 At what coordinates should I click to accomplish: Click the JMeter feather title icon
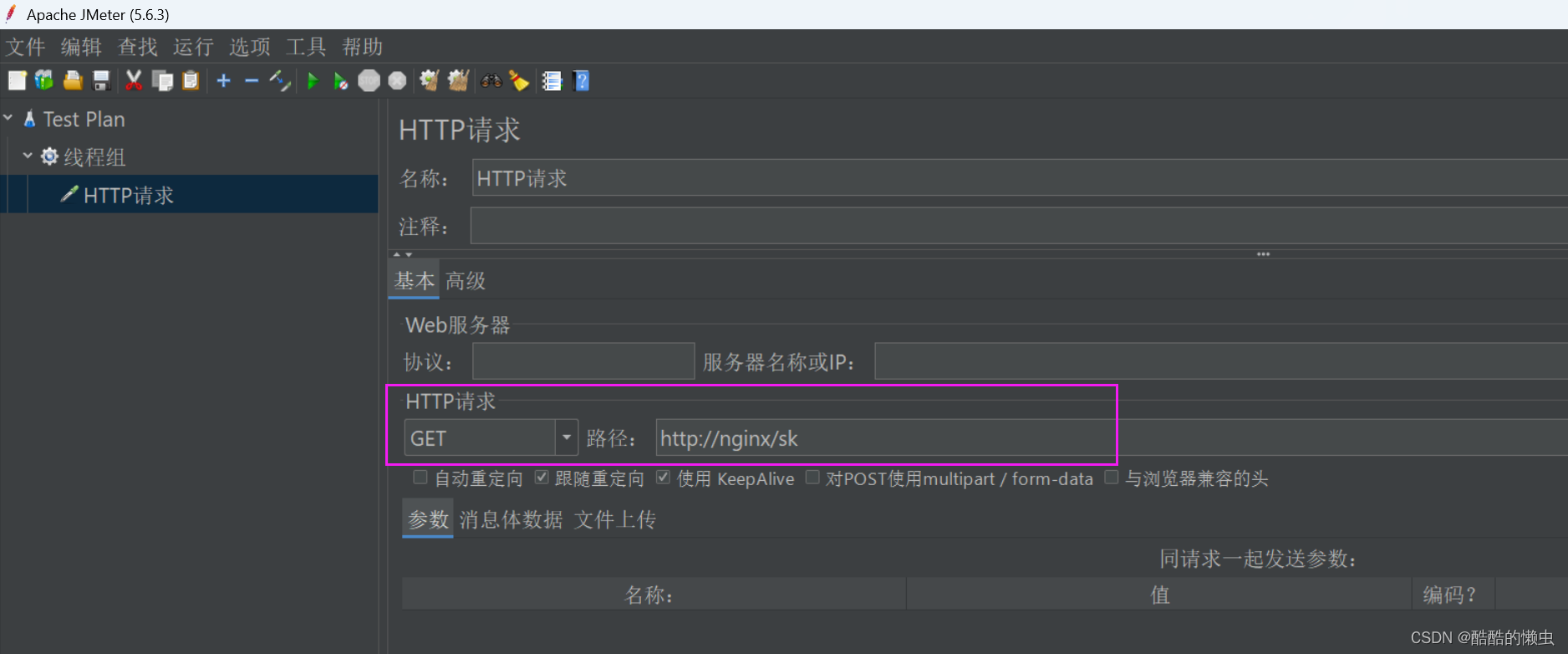tap(11, 13)
